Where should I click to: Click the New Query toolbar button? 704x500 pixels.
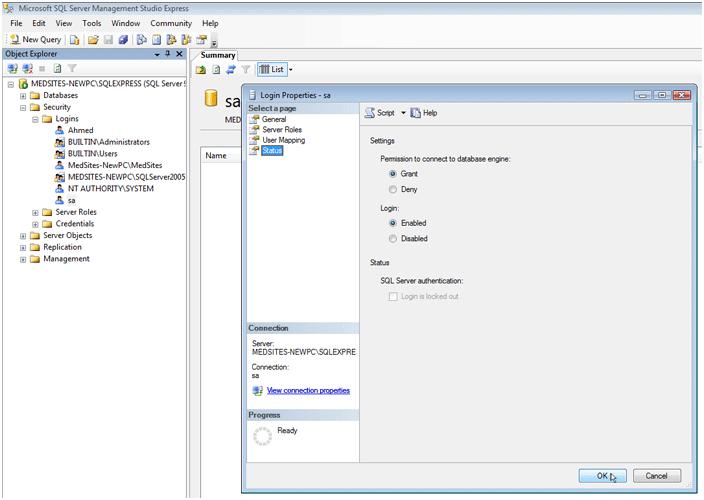click(35, 39)
